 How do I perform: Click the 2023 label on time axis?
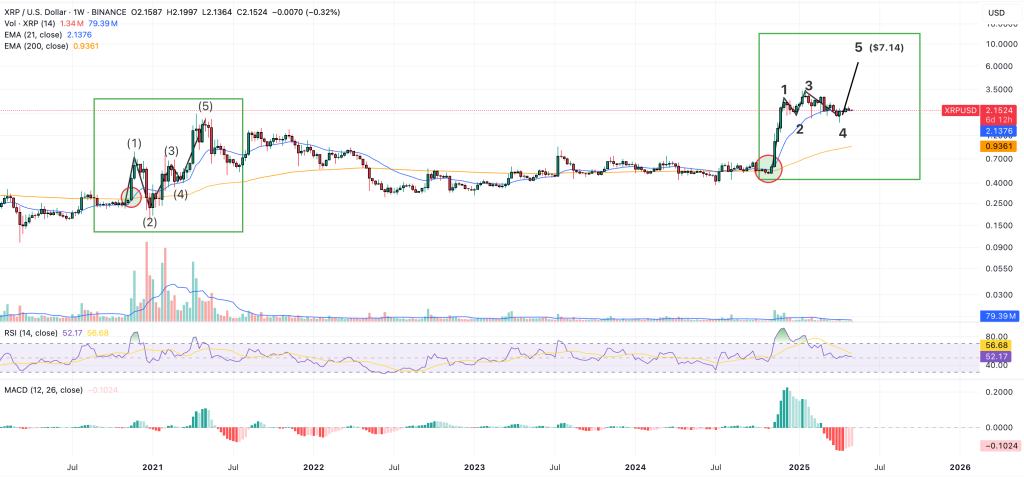point(474,468)
